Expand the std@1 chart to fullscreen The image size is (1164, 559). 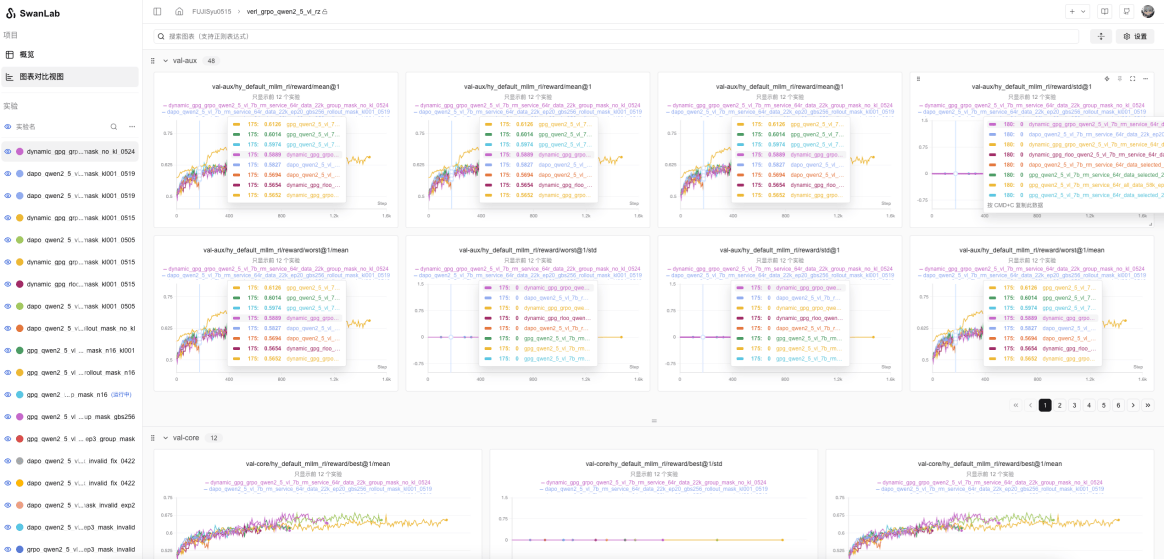(x=1133, y=78)
